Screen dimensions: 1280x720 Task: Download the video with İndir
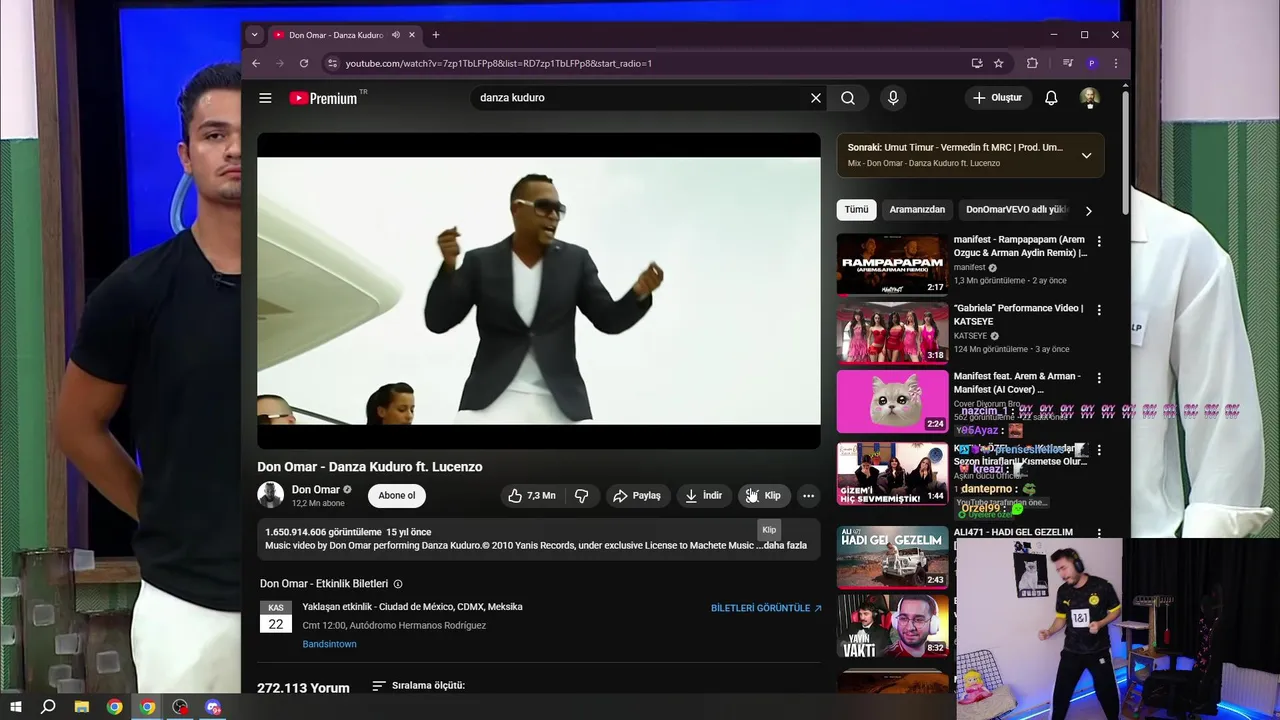coord(704,496)
